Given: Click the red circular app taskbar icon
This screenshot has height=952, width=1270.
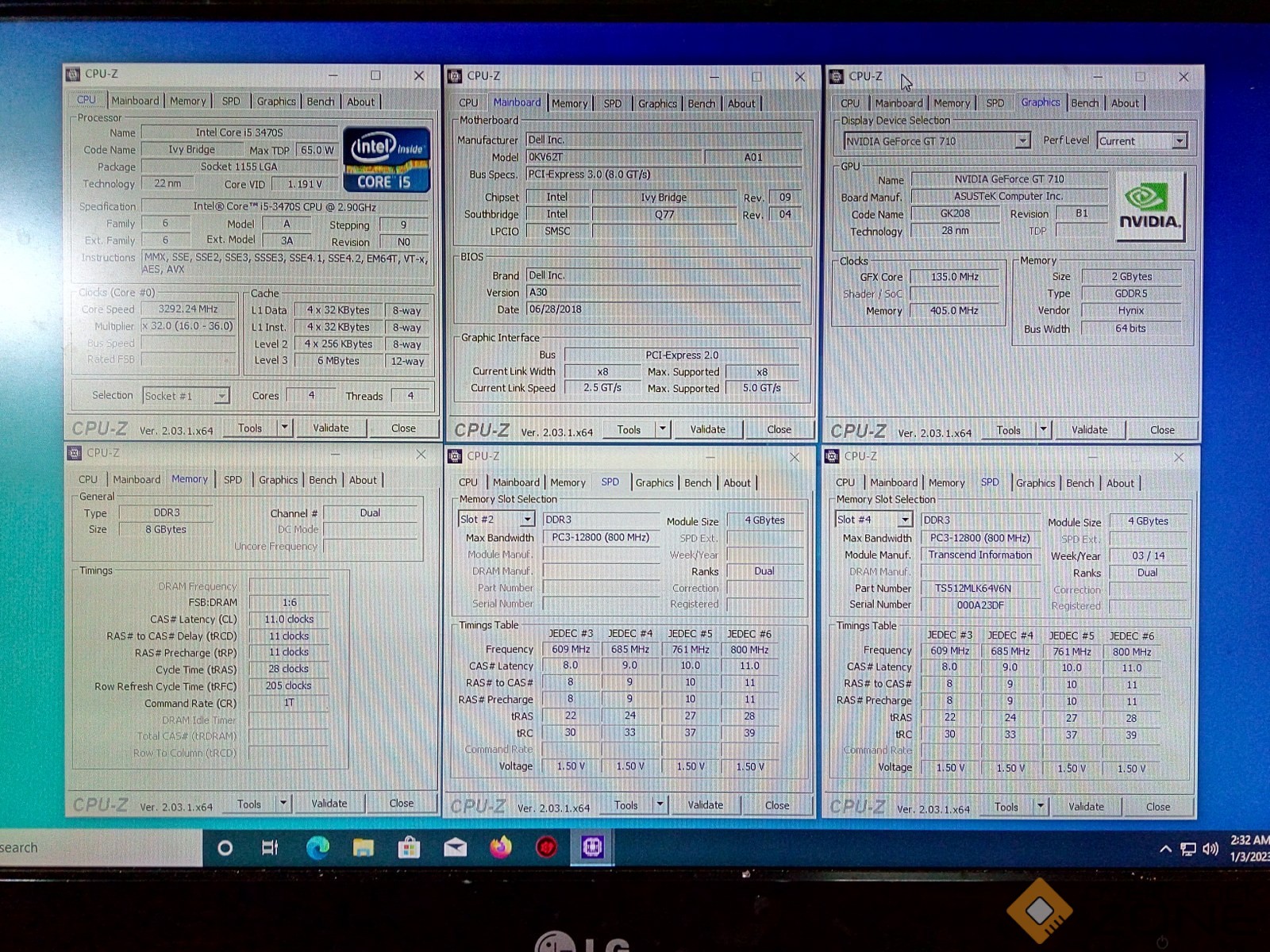Looking at the screenshot, I should click(546, 848).
